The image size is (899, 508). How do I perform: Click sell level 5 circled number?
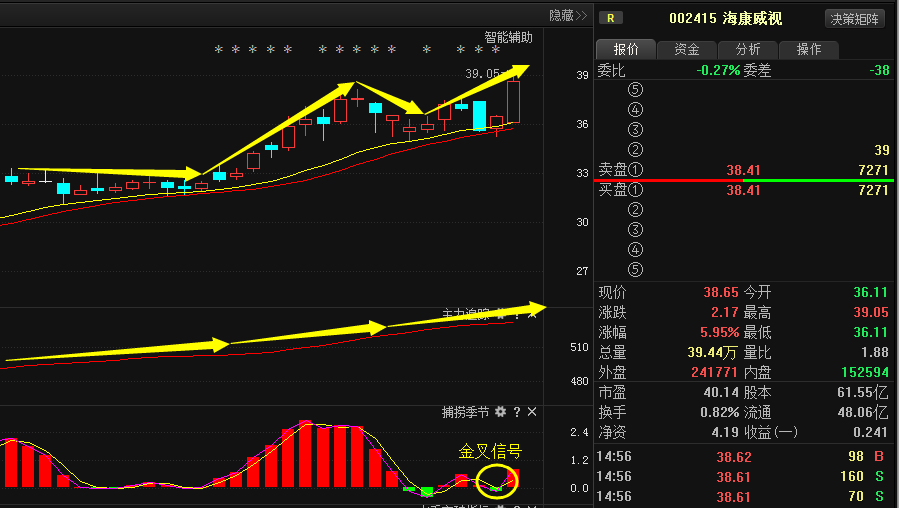(634, 90)
